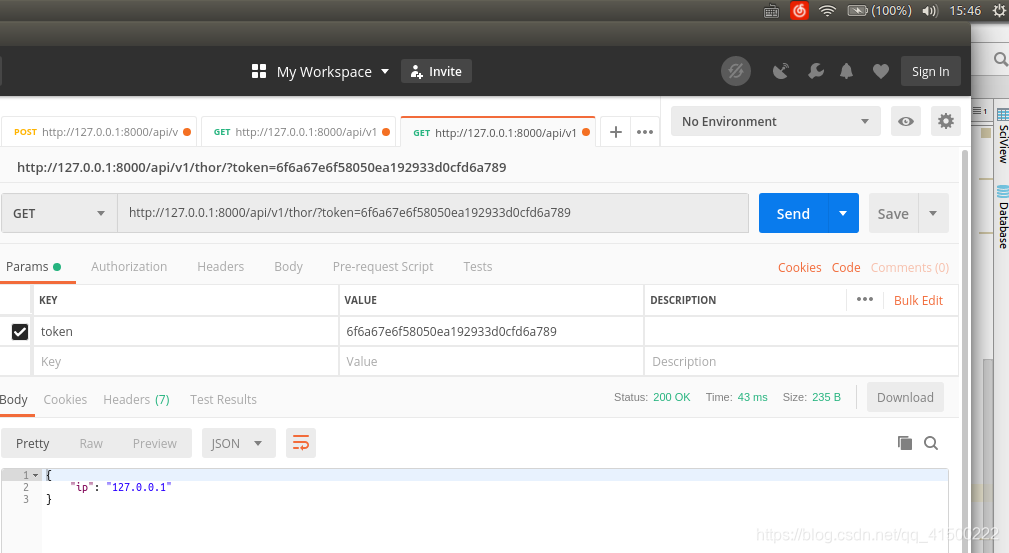Open the Bulk Edit link
The width and height of the screenshot is (1009, 553).
tap(918, 300)
